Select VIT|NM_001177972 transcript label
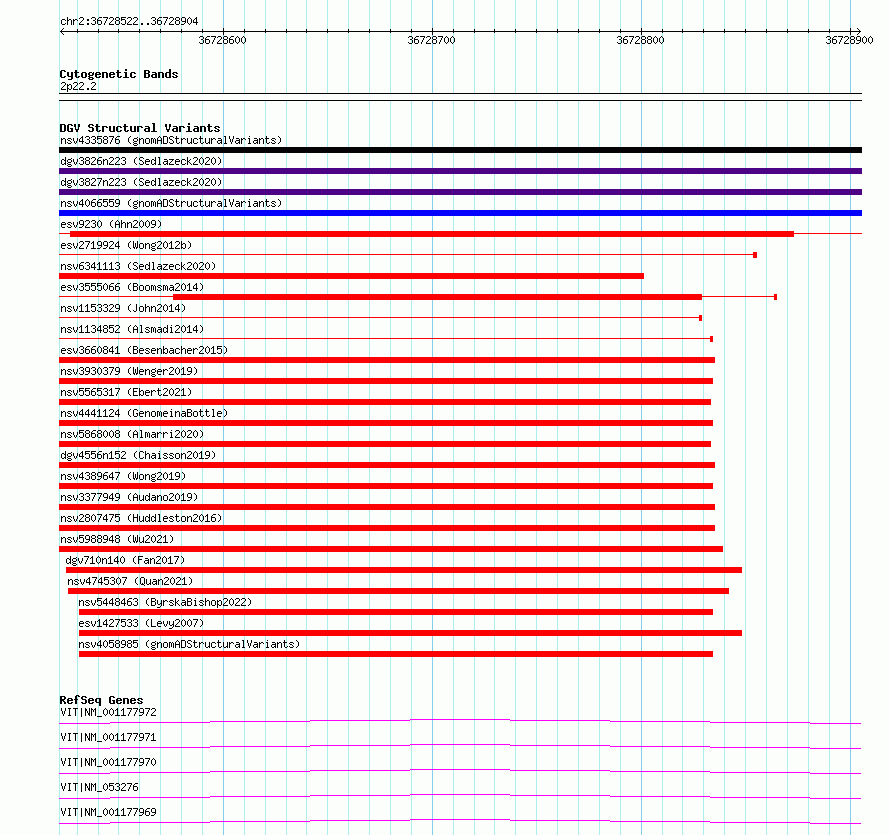This screenshot has width=890, height=835. [108, 712]
